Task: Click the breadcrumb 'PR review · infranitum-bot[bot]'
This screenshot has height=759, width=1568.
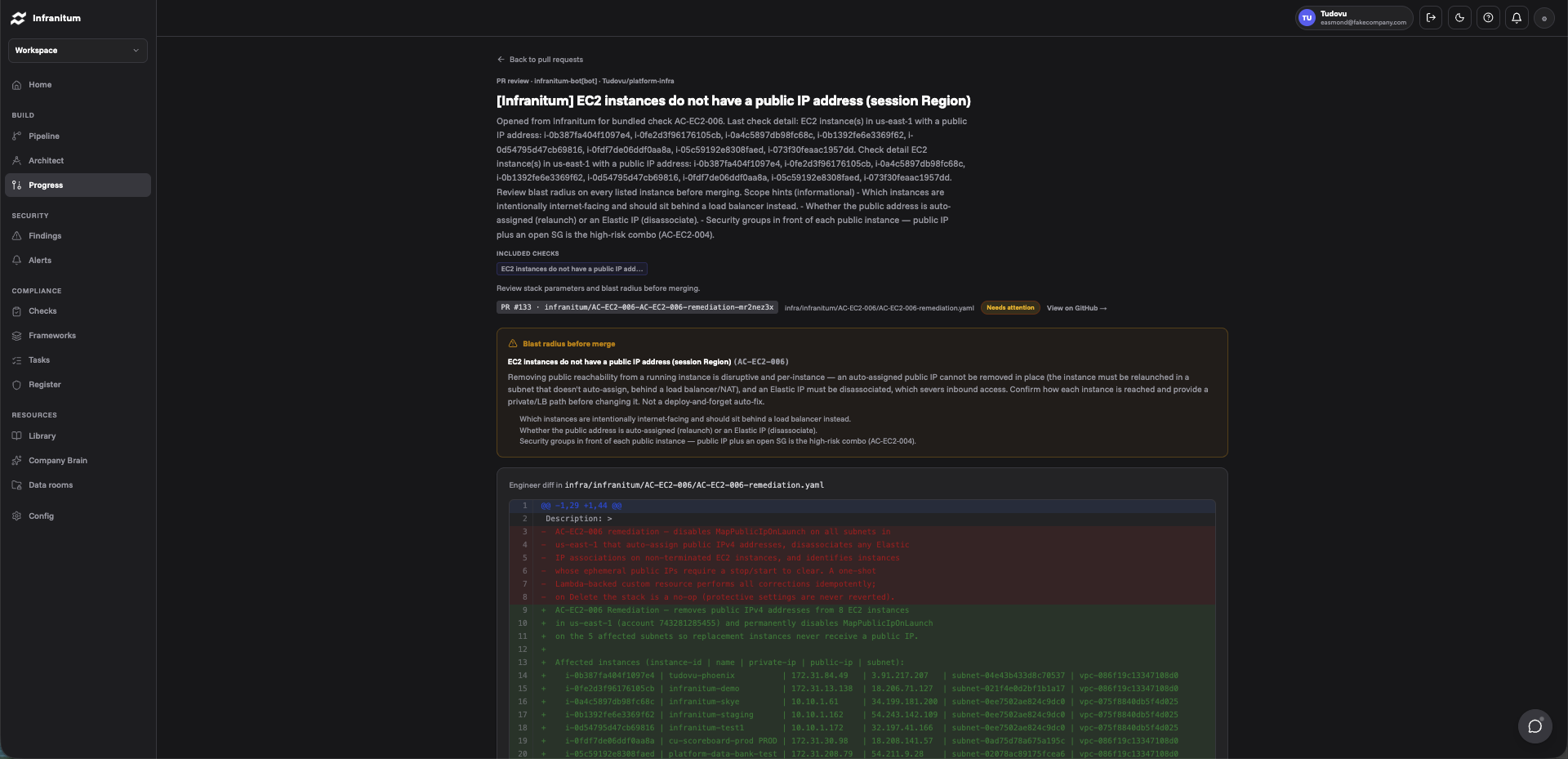Action: [547, 81]
